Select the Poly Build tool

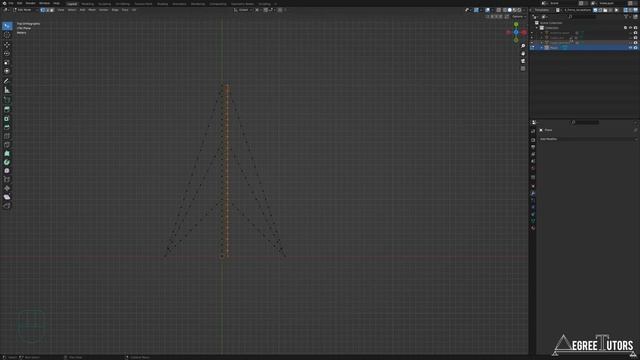[7, 153]
